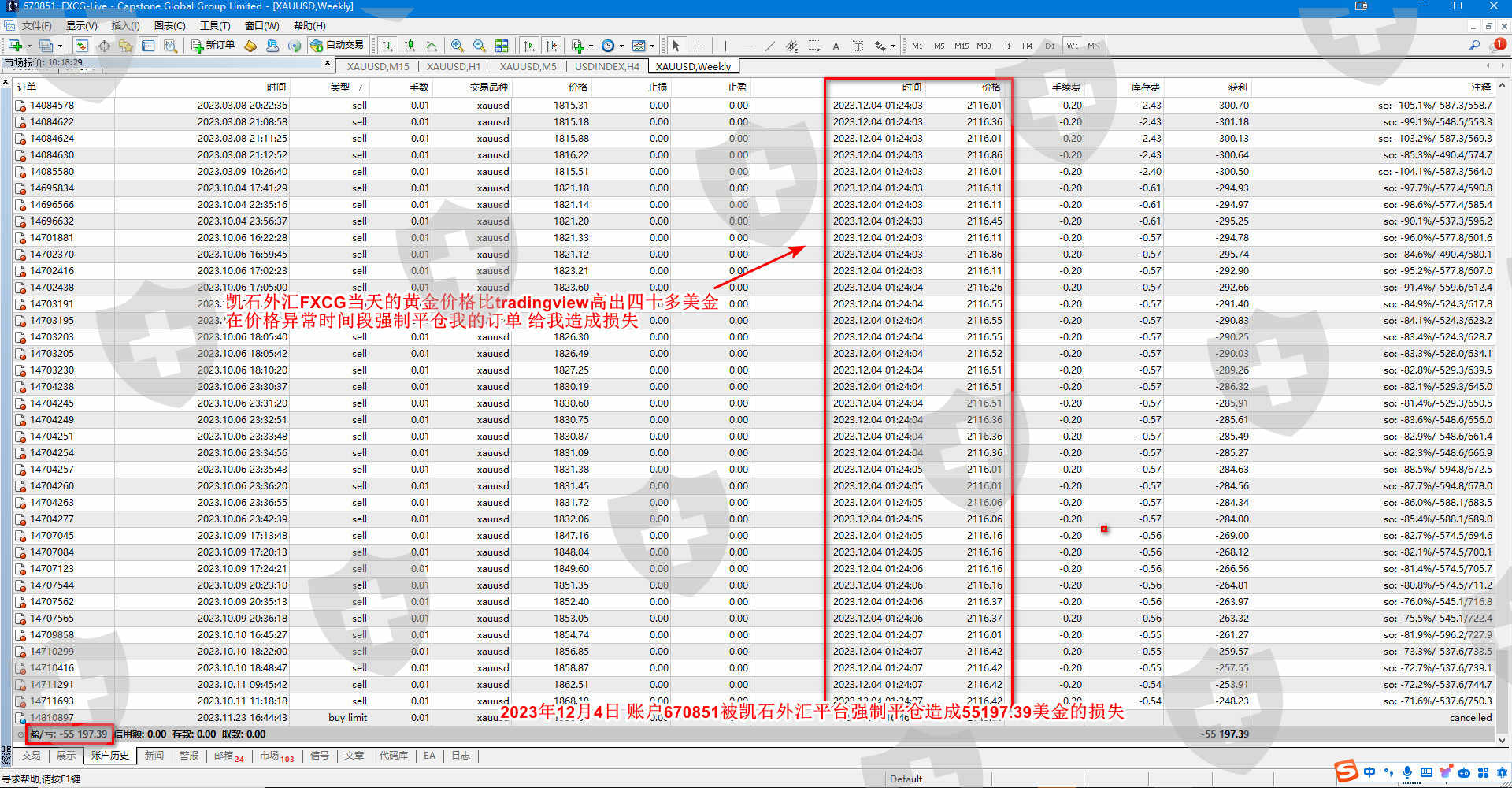Click the terminal vertical scrollbar down arrow
Image resolution: width=1512 pixels, height=788 pixels.
click(x=1502, y=740)
